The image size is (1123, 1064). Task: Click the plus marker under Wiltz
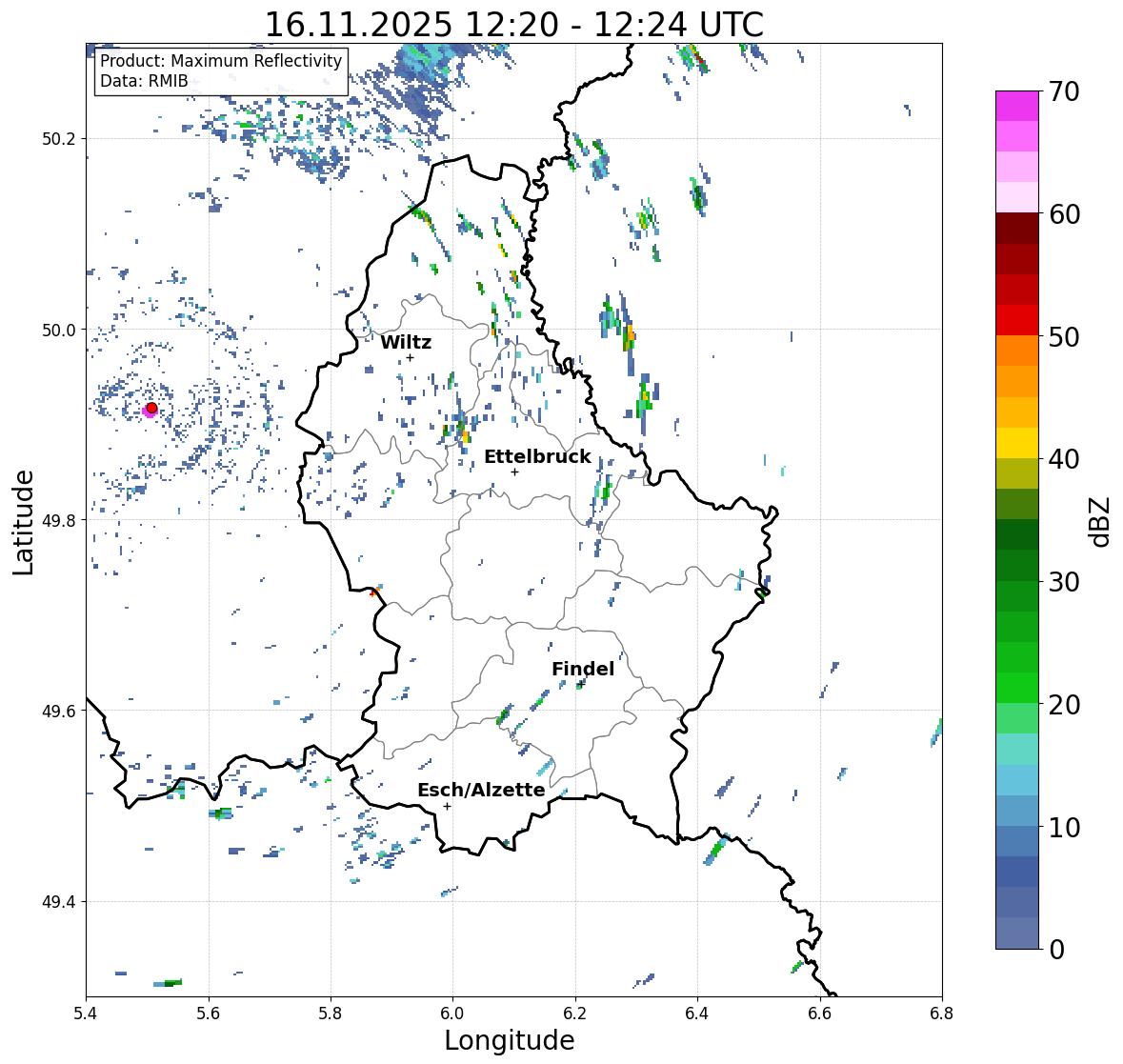pyautogui.click(x=410, y=358)
